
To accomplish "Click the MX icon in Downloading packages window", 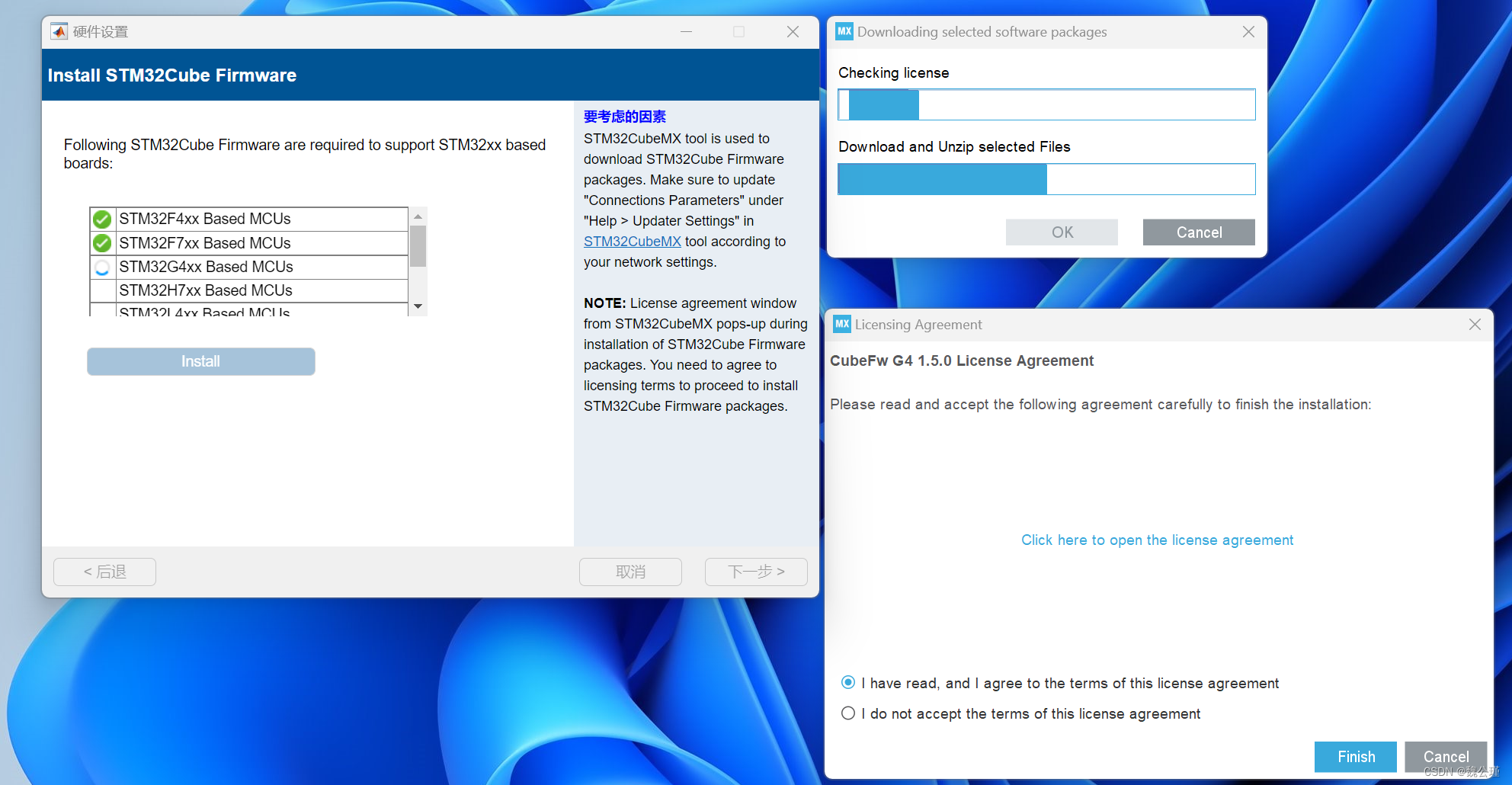I will (x=844, y=31).
